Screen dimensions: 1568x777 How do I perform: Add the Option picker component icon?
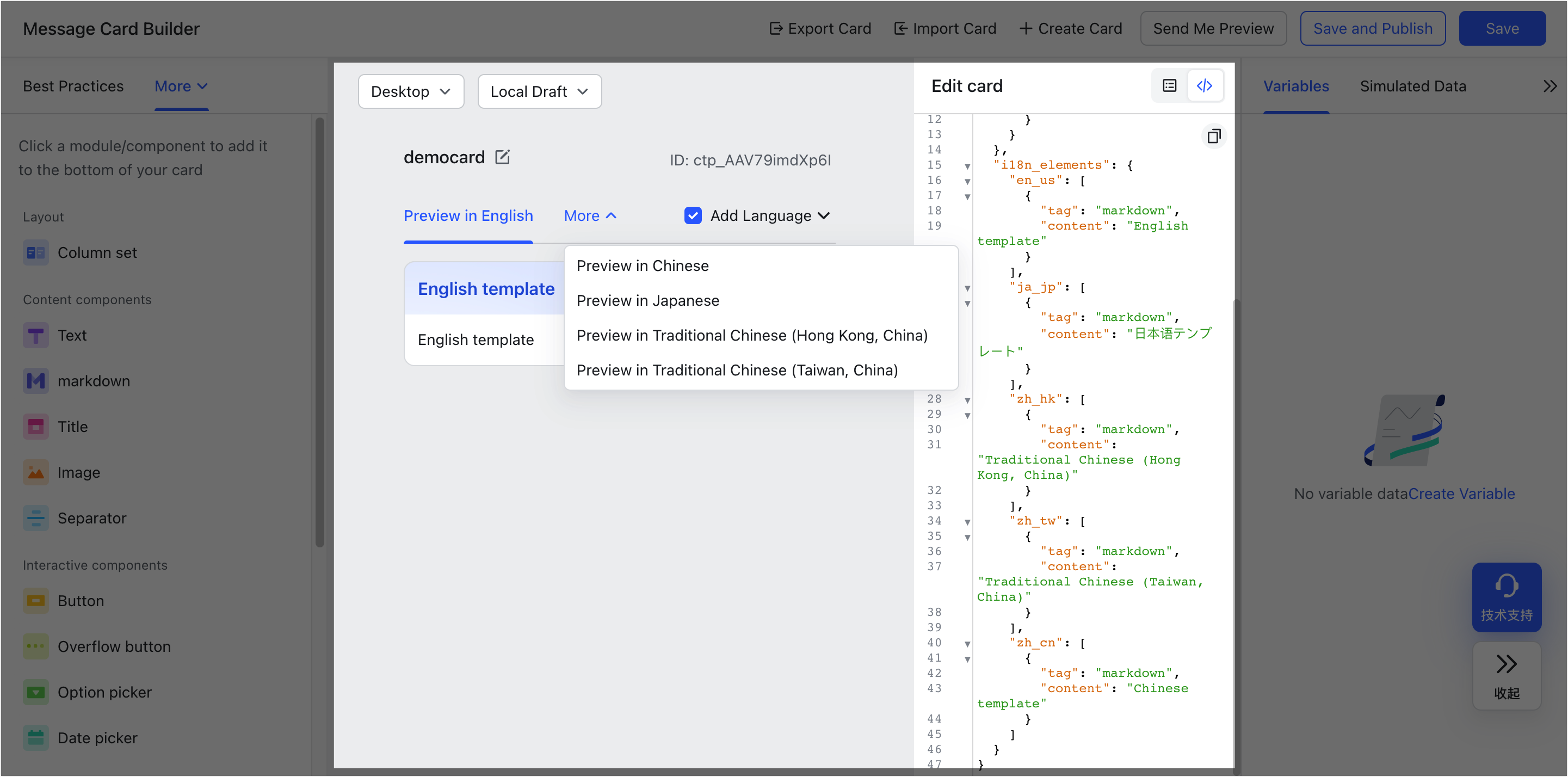point(35,692)
